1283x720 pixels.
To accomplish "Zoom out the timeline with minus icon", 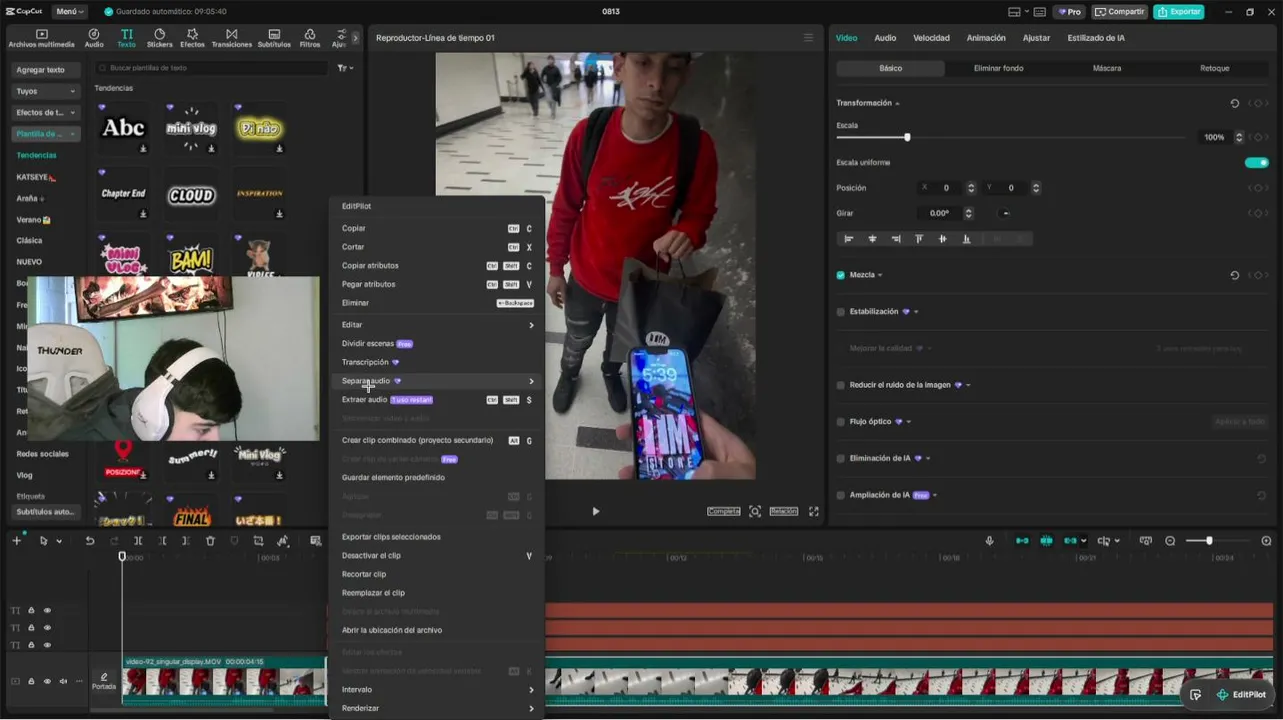I will (x=1170, y=541).
